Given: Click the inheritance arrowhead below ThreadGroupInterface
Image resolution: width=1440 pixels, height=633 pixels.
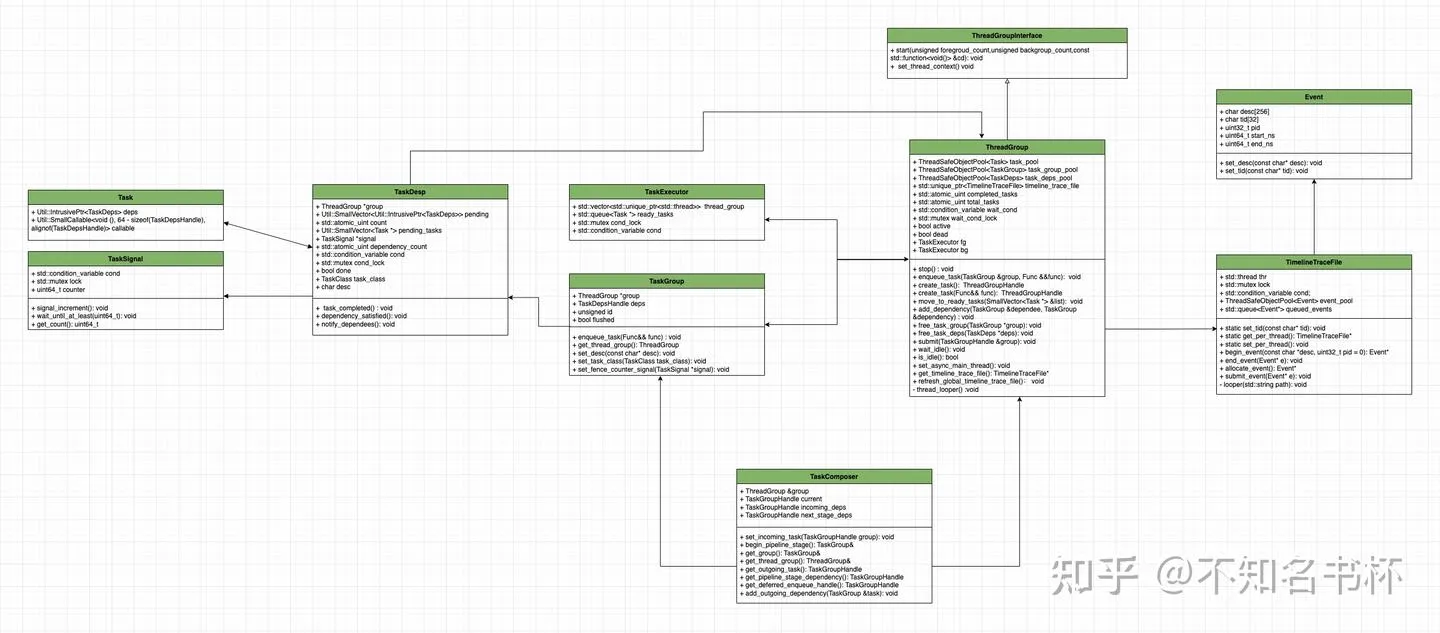Looking at the screenshot, I should pos(1007,84).
